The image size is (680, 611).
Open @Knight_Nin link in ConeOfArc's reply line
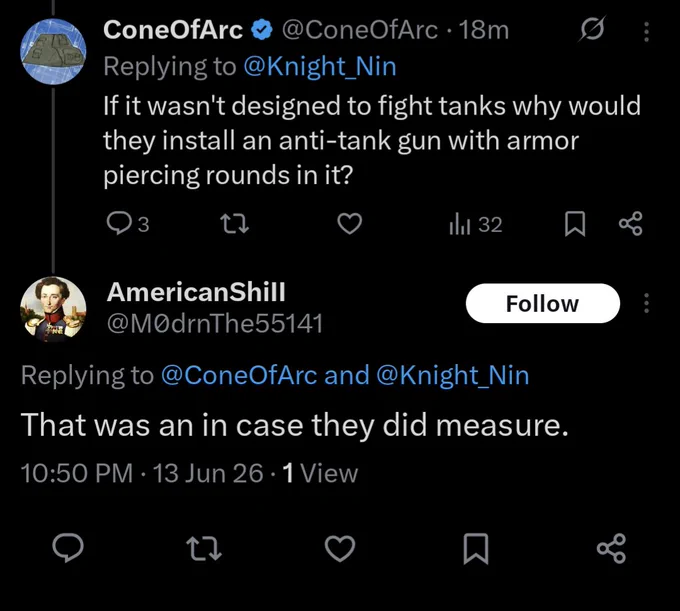(x=320, y=66)
